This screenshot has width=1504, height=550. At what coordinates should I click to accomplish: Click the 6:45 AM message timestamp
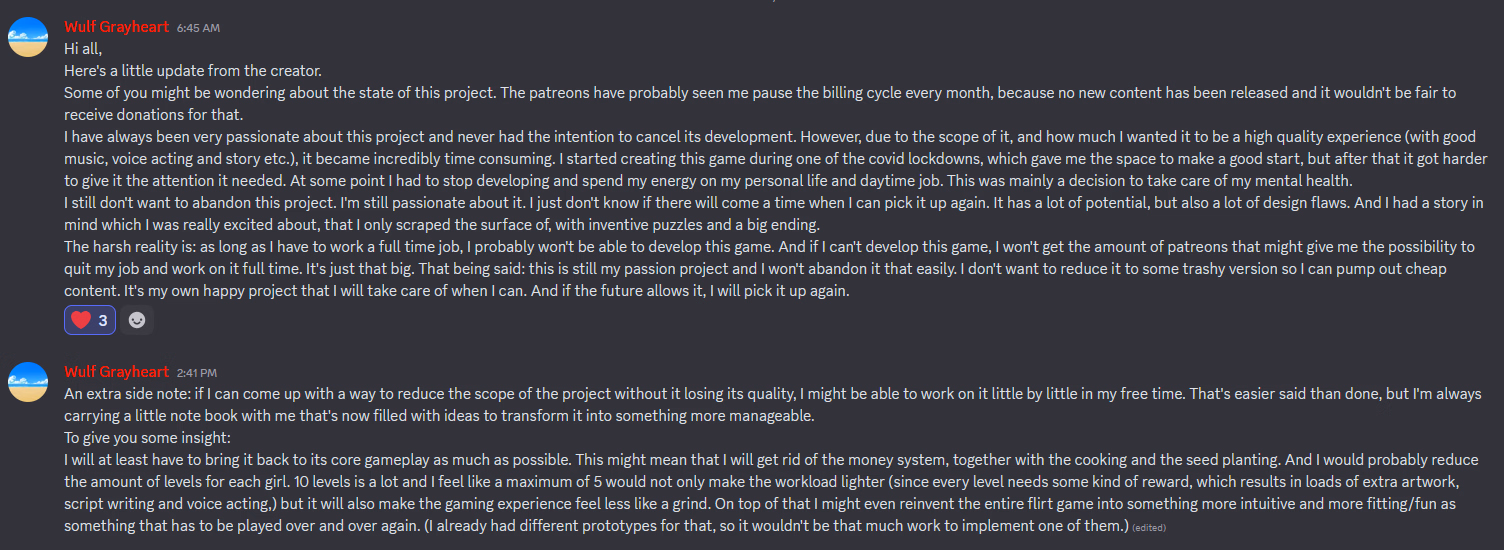click(196, 28)
